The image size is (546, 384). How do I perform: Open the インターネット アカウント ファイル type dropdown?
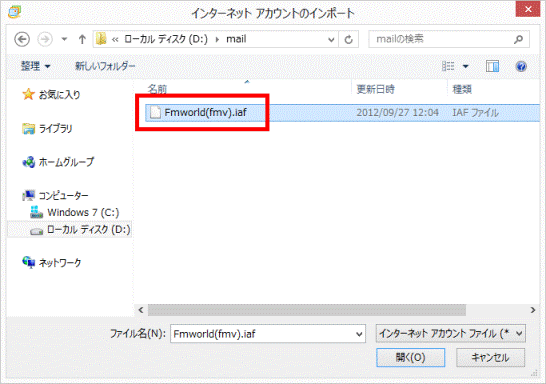tap(451, 334)
